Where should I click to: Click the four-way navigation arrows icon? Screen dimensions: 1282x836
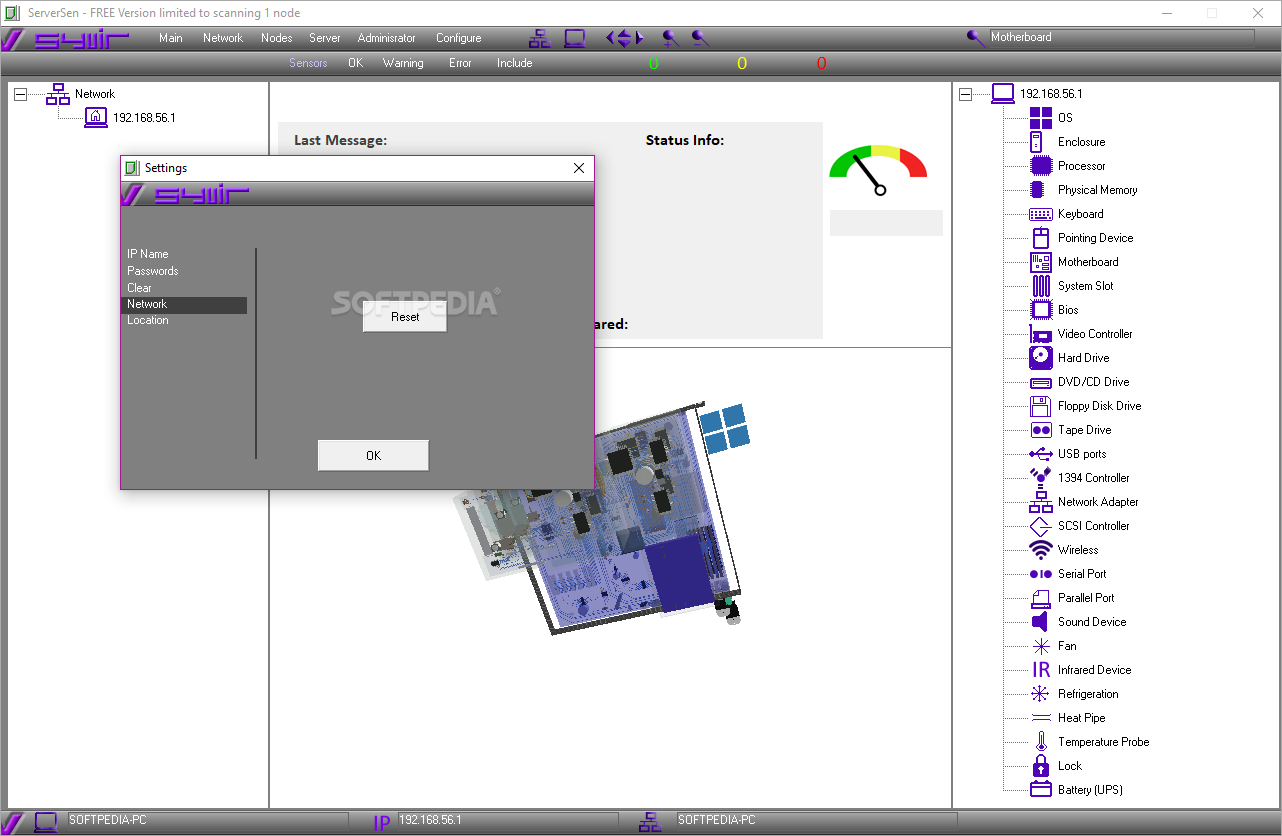624,38
